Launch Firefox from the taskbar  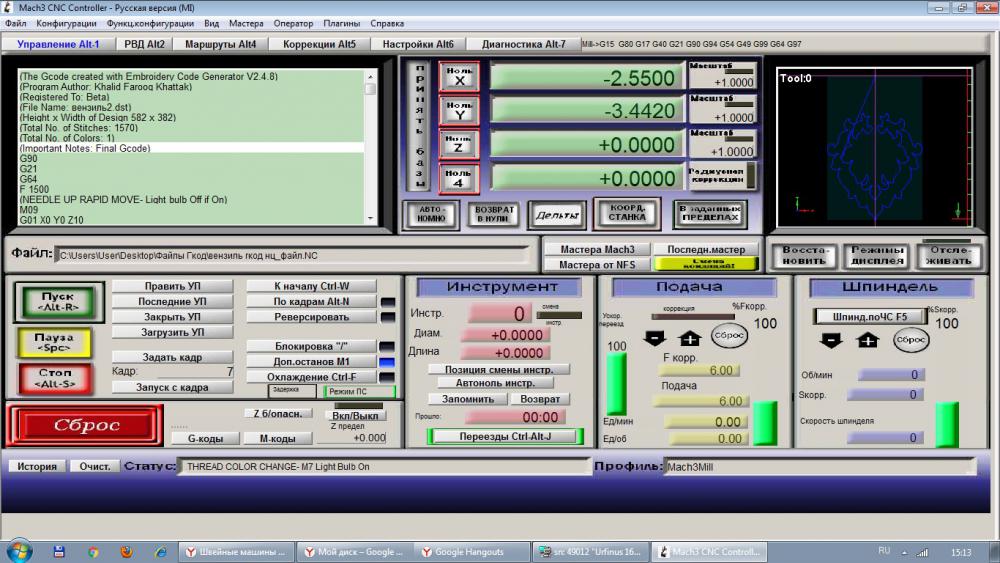(x=126, y=552)
